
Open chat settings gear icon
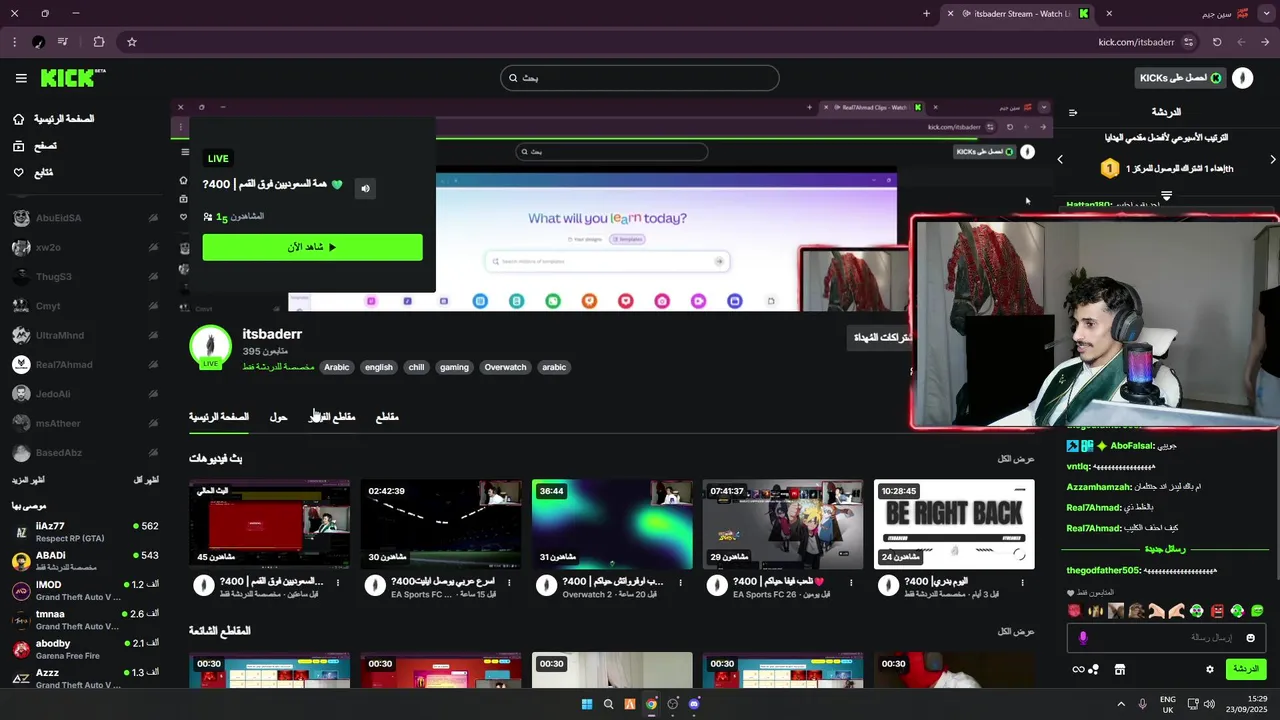pos(1210,669)
